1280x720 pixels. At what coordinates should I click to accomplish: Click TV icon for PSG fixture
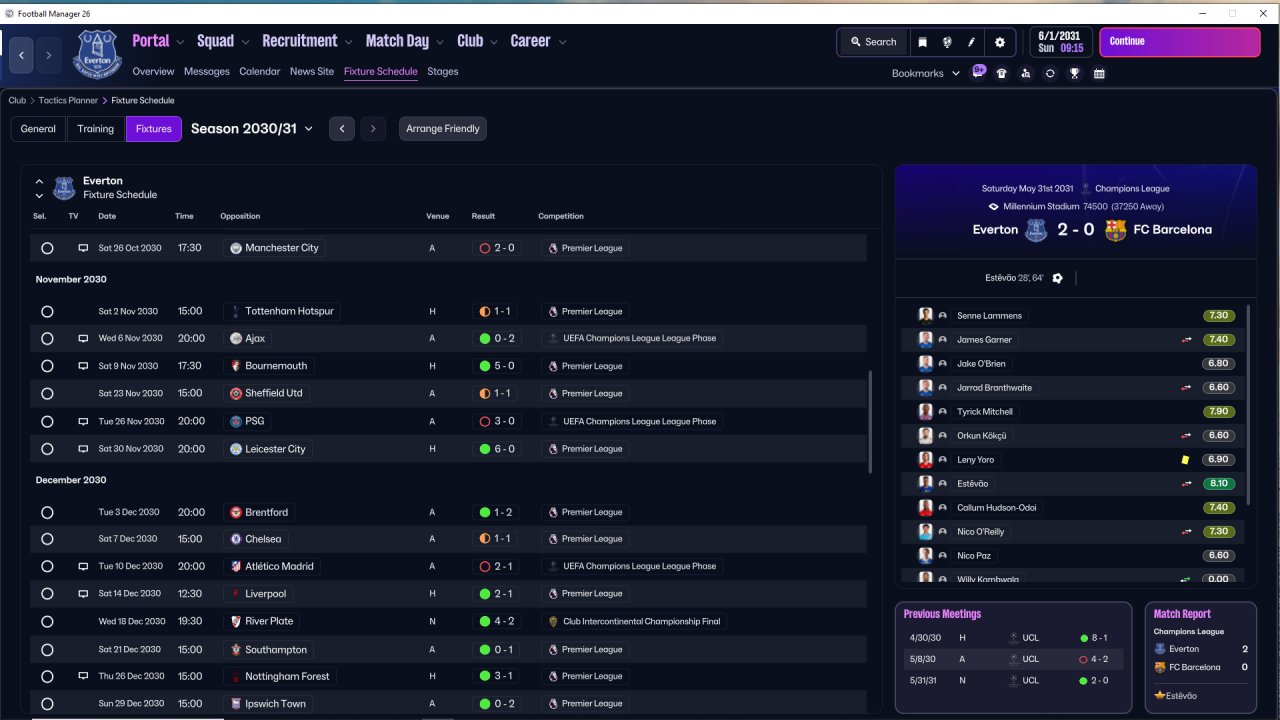pos(84,422)
